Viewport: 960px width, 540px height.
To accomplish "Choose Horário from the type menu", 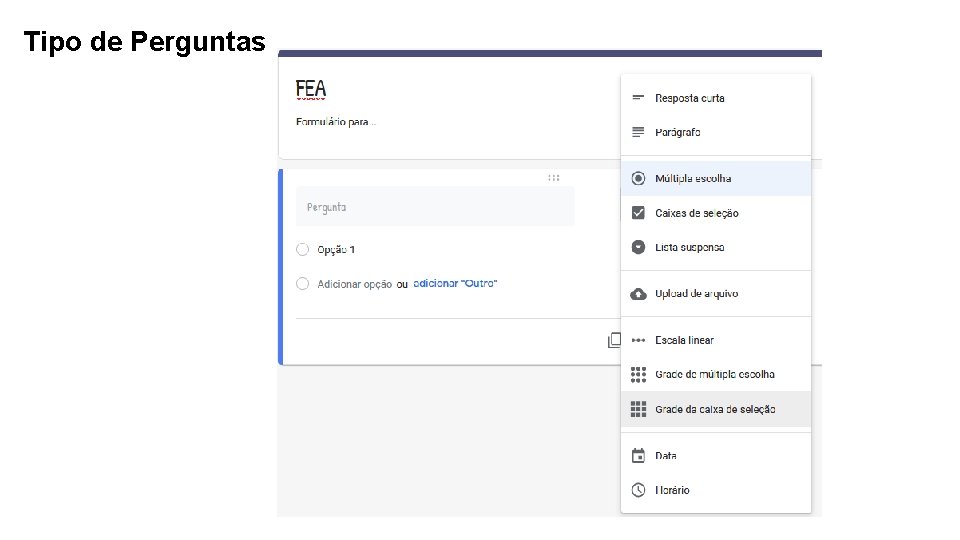I will click(716, 490).
